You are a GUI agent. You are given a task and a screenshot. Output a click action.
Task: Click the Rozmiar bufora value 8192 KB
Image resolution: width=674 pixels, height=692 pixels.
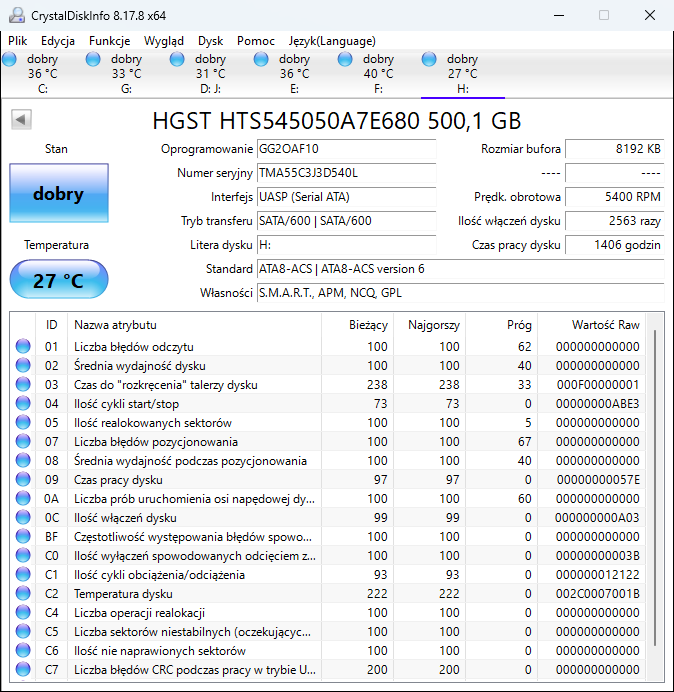click(615, 149)
